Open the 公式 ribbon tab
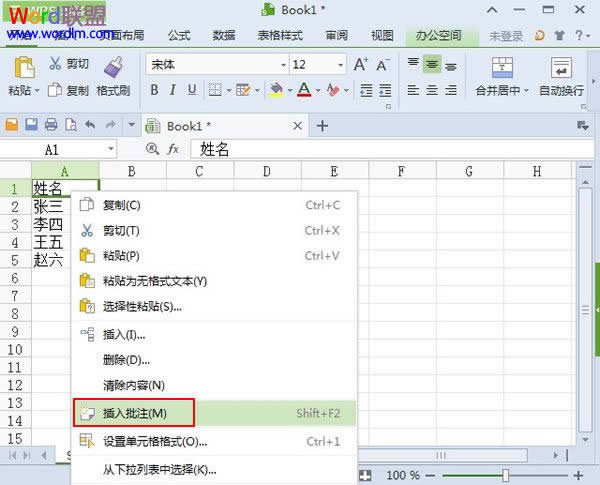Image resolution: width=600 pixels, height=485 pixels. [x=179, y=35]
